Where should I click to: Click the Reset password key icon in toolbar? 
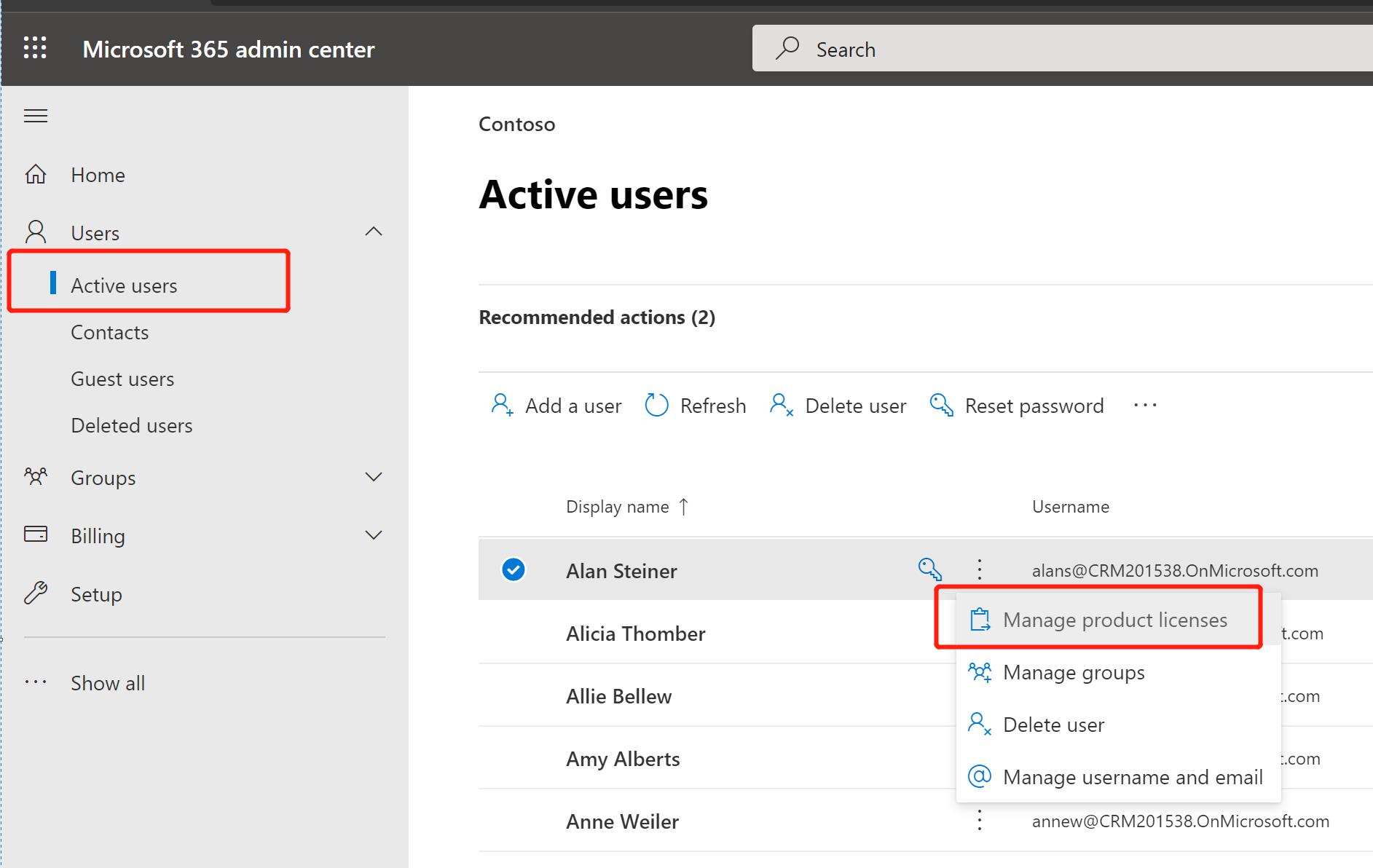[x=942, y=405]
